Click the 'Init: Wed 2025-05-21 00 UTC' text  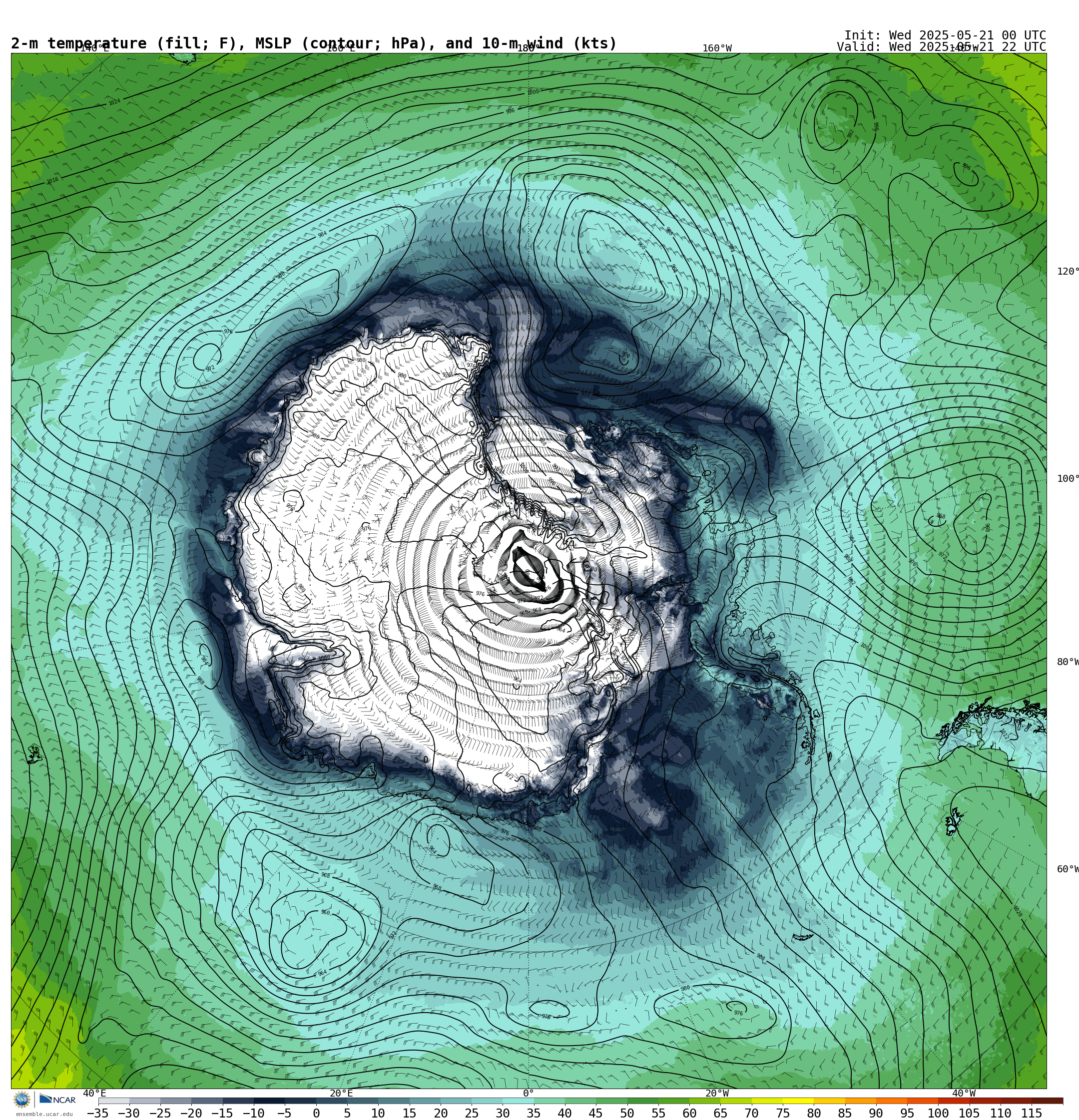coord(945,35)
